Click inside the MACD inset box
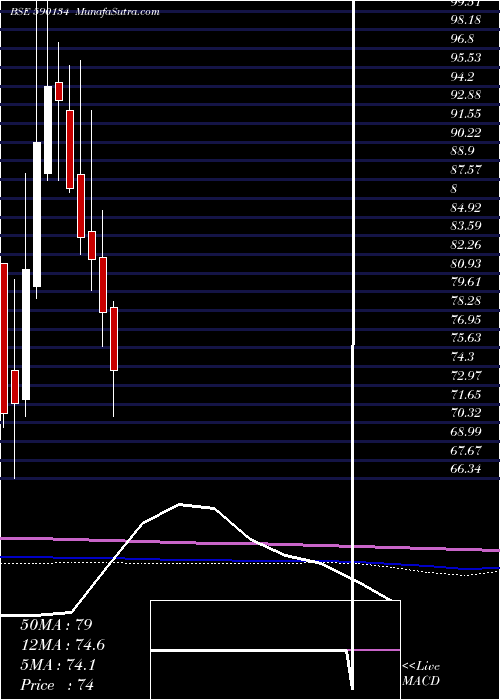Image resolution: width=500 pixels, height=700 pixels. [x=275, y=650]
